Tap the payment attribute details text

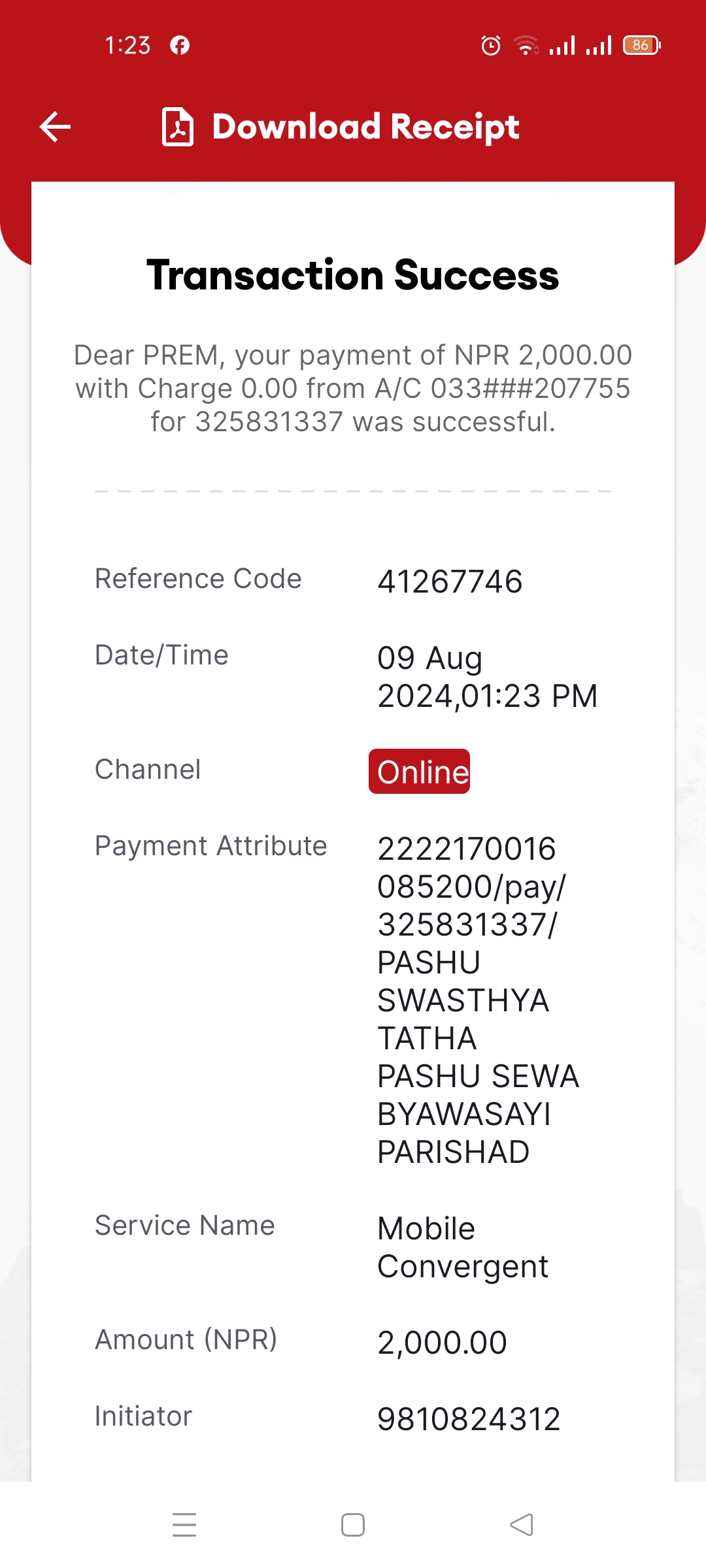[479, 1000]
